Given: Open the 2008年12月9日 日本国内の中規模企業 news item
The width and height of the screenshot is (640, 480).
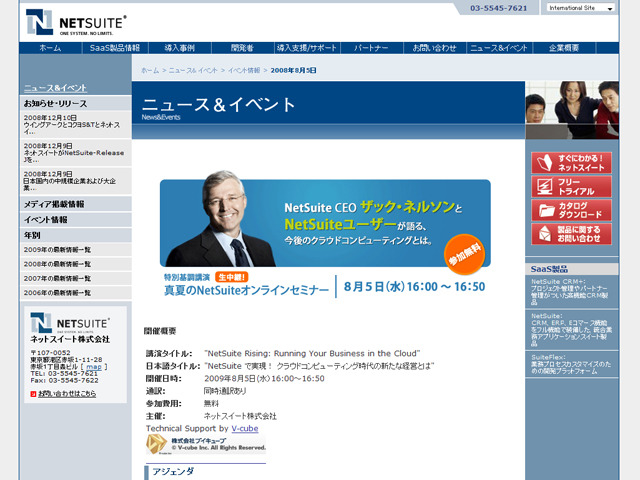Looking at the screenshot, I should 76,181.
